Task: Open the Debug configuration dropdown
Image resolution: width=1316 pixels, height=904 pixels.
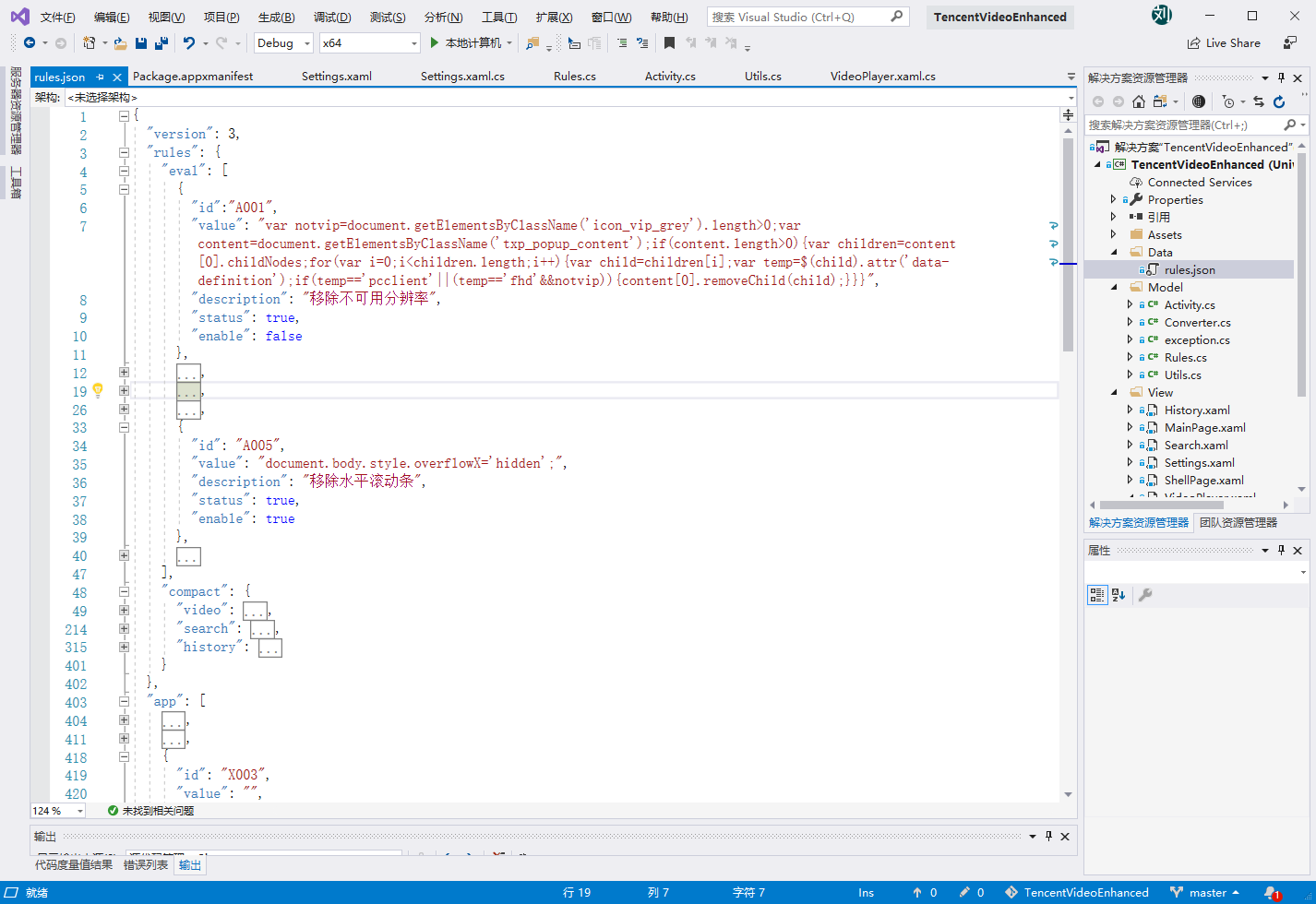Action: [x=284, y=42]
